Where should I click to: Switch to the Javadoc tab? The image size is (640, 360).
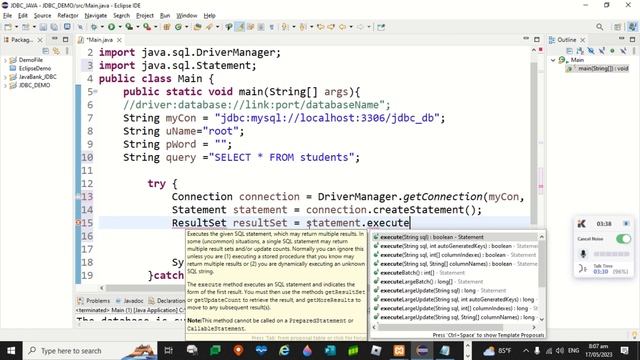129,301
